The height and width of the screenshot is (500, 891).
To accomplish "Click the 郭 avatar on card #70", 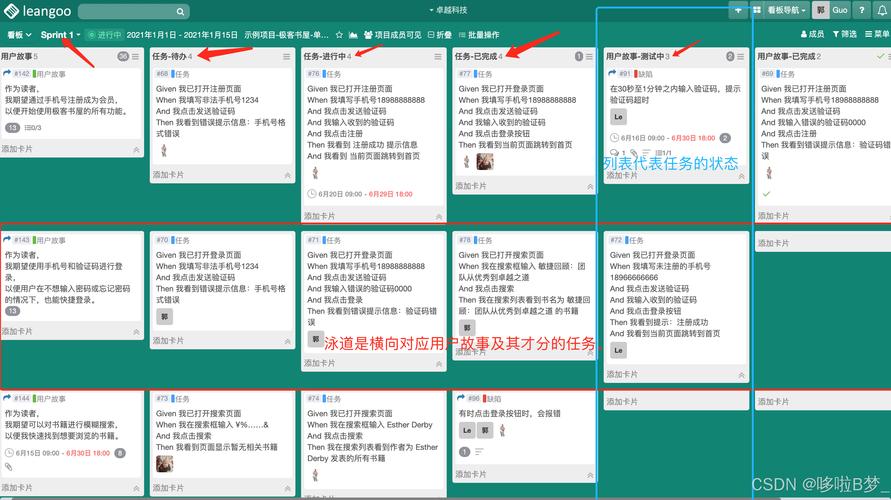I will [164, 316].
